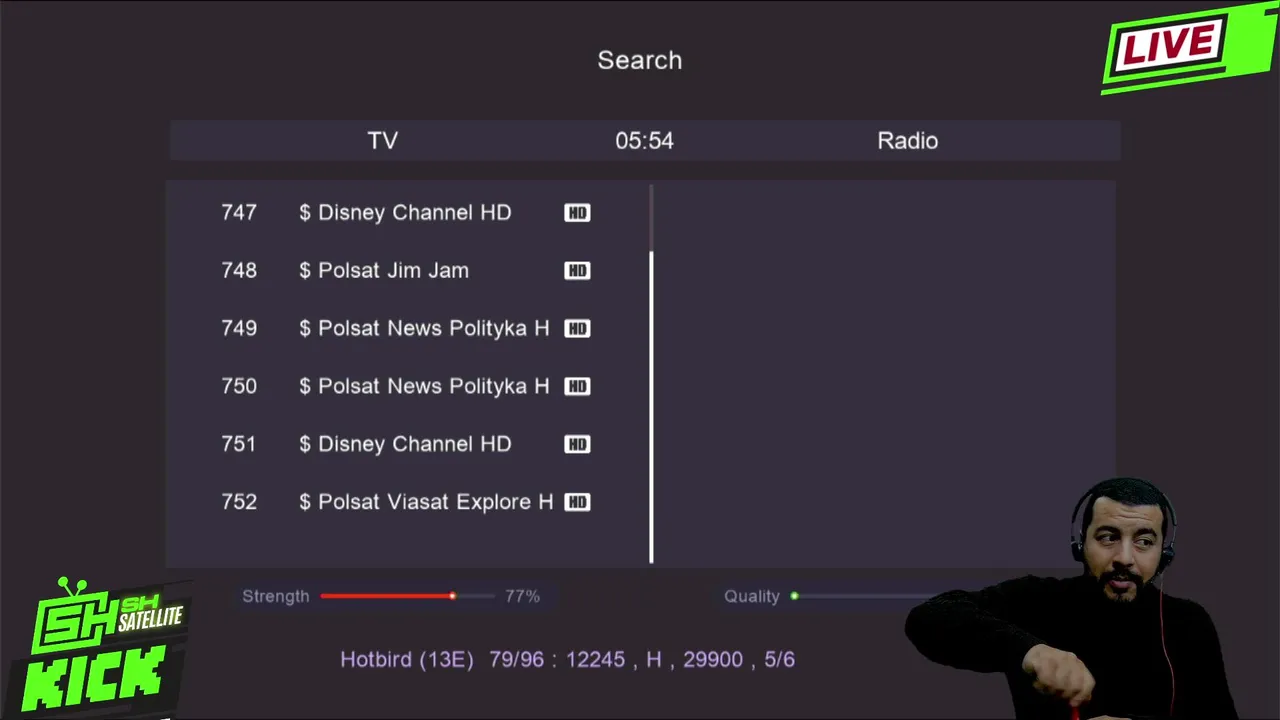Click the 77% strength value
Image resolution: width=1280 pixels, height=720 pixels.
tap(522, 596)
